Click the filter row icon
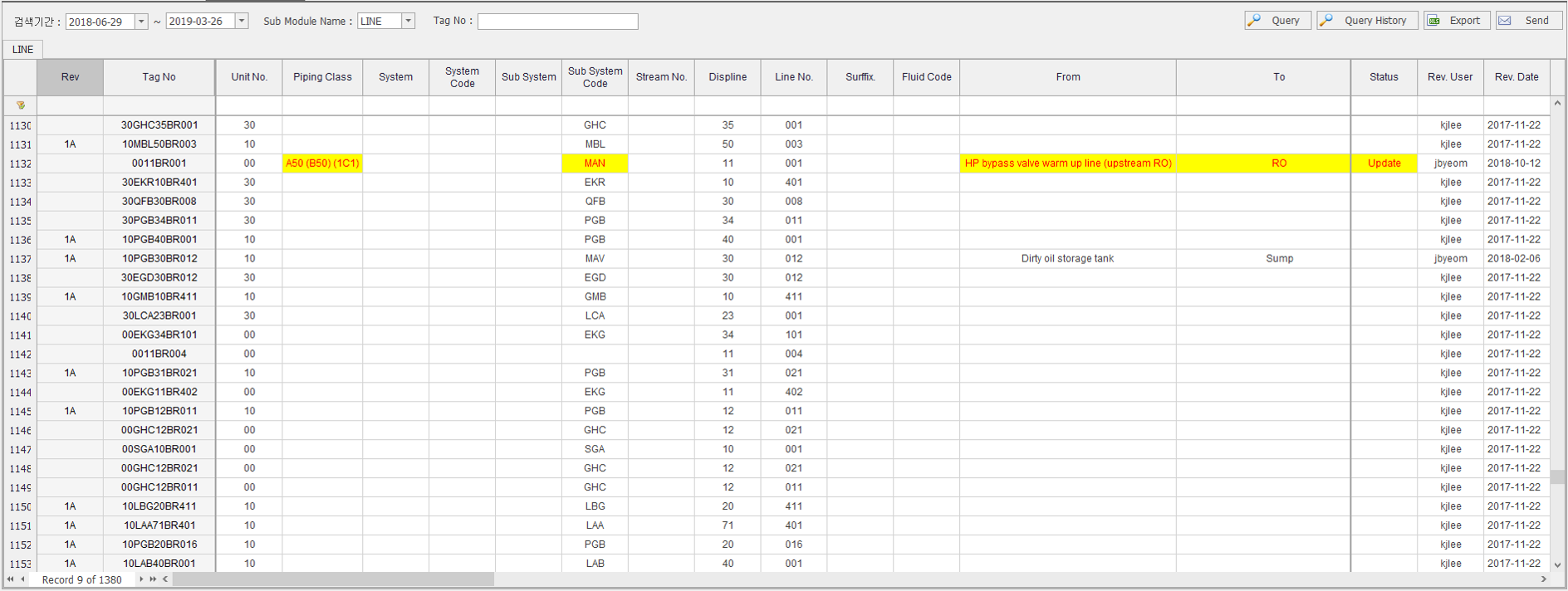 (21, 105)
